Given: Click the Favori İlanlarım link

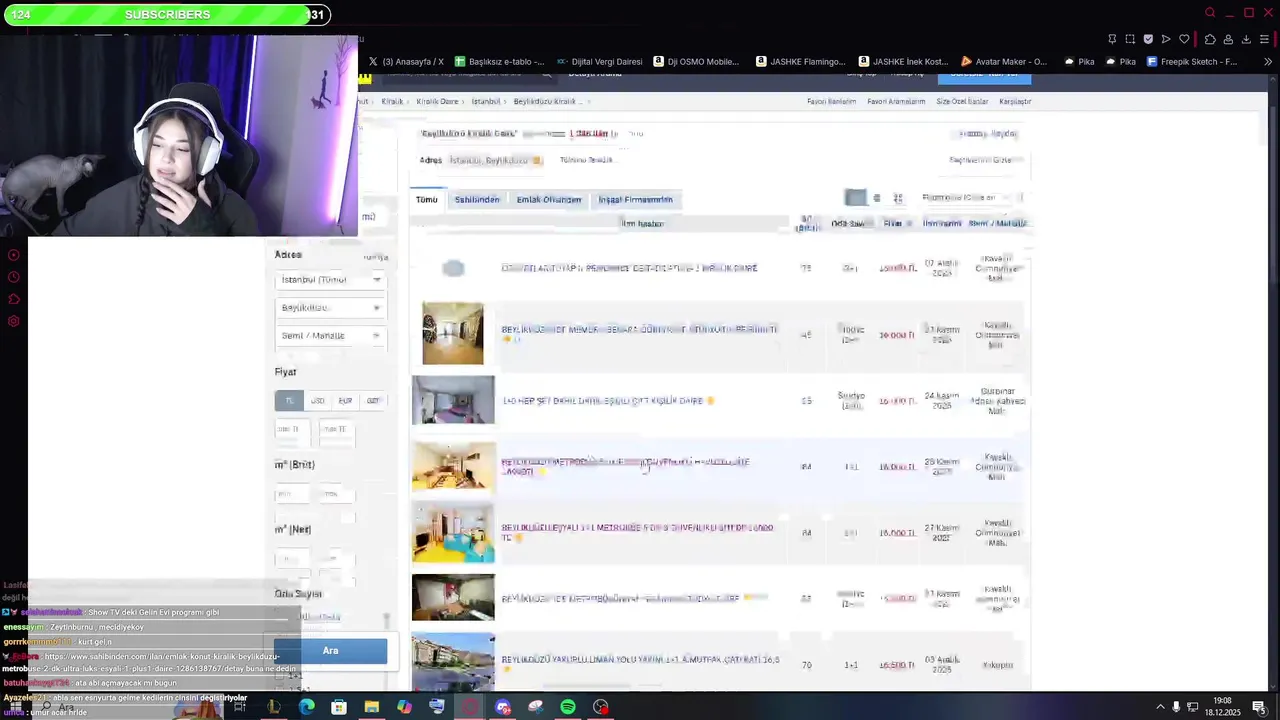Looking at the screenshot, I should click(831, 101).
